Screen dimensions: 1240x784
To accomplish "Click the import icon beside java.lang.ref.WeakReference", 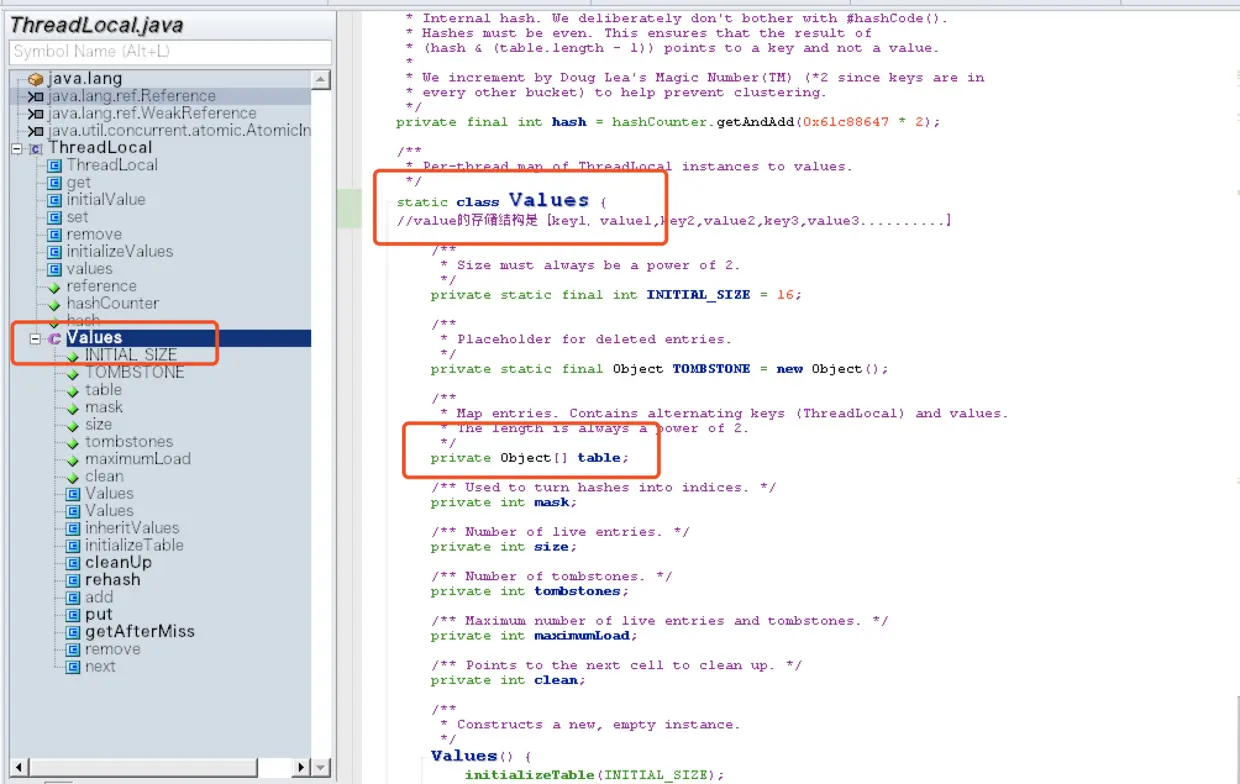I will (36, 114).
